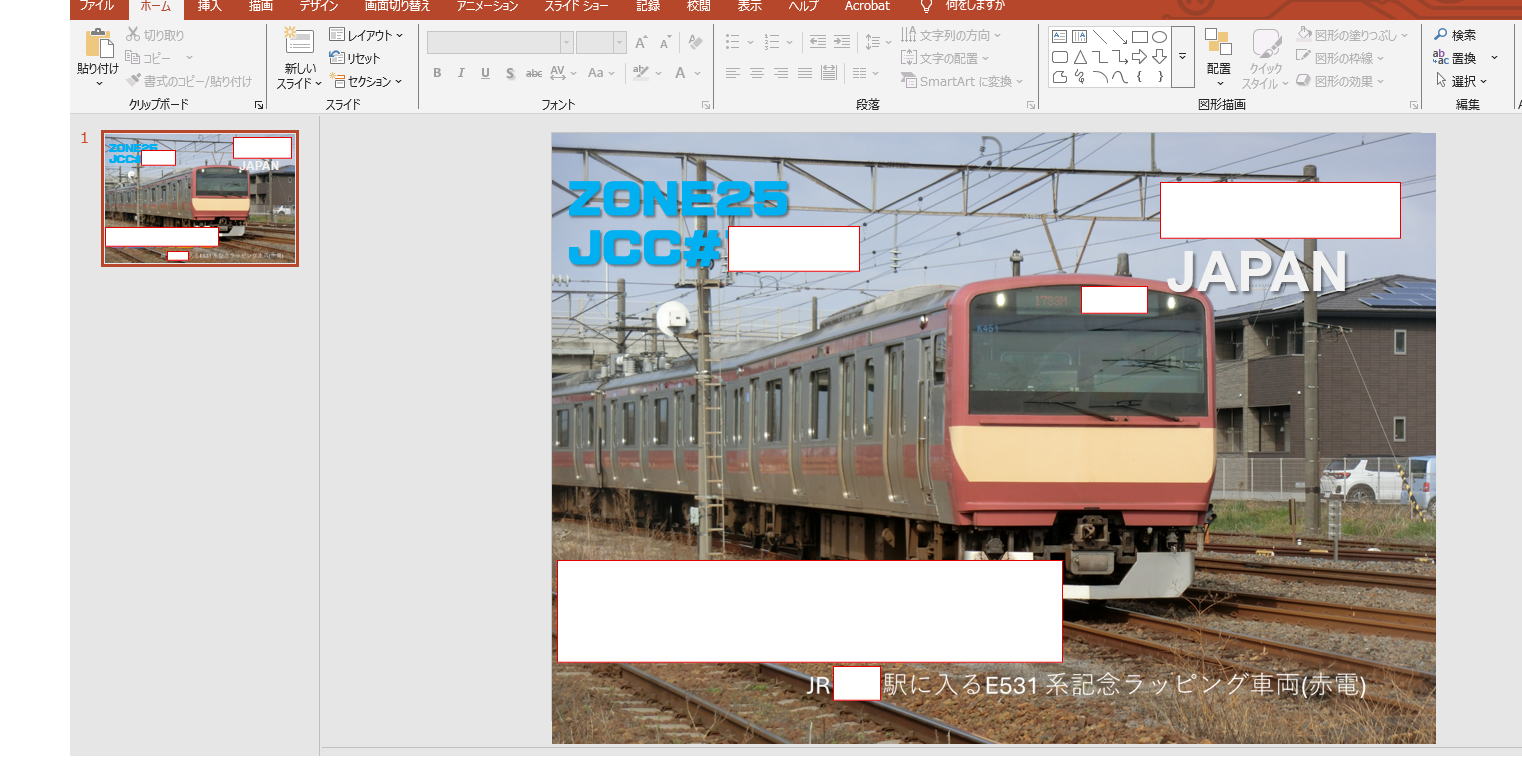Screen dimensions: 1522x772
Task: Switch to the スライド ショー tab
Action: click(577, 6)
